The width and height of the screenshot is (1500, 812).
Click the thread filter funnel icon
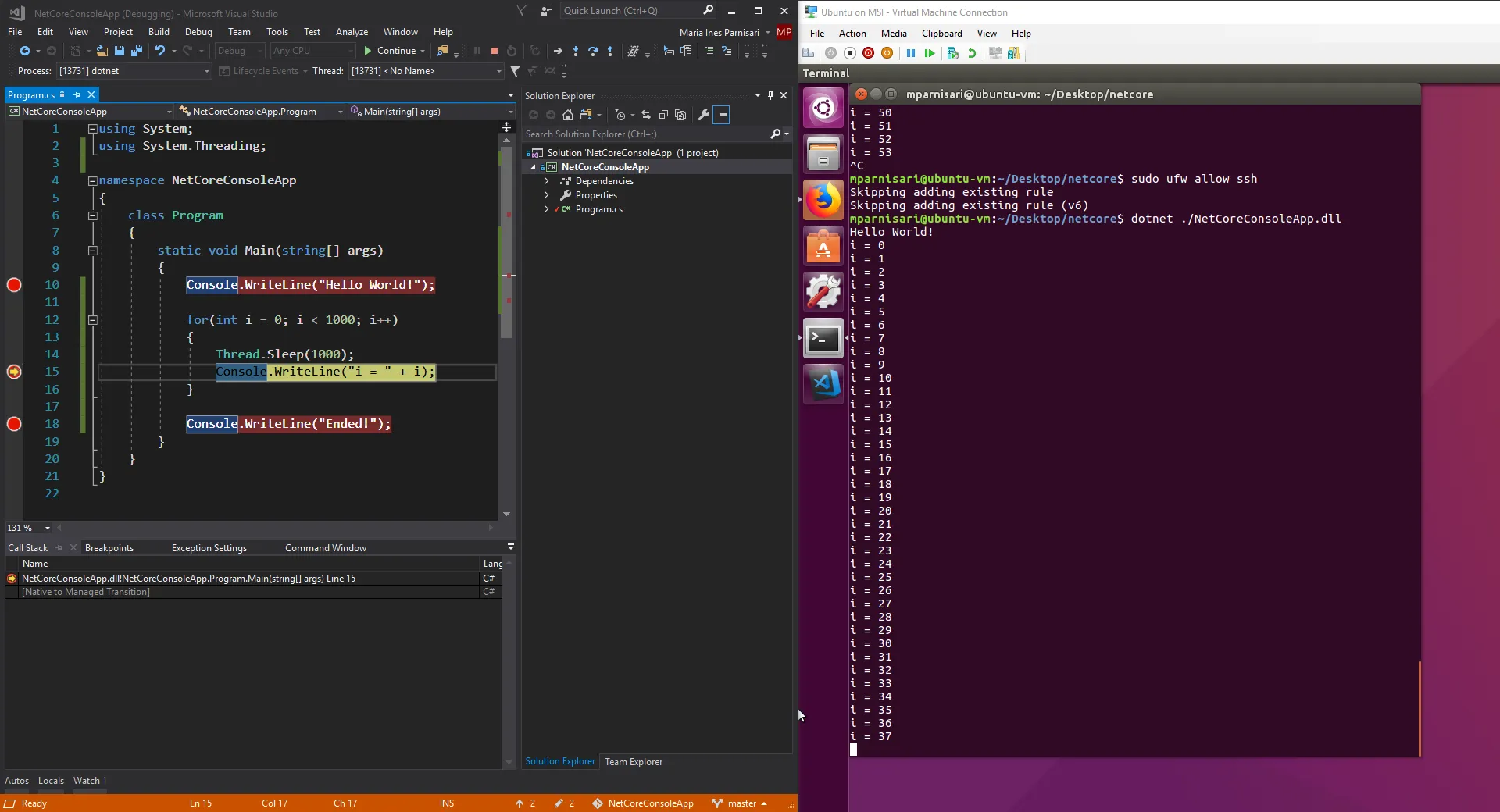(x=516, y=71)
